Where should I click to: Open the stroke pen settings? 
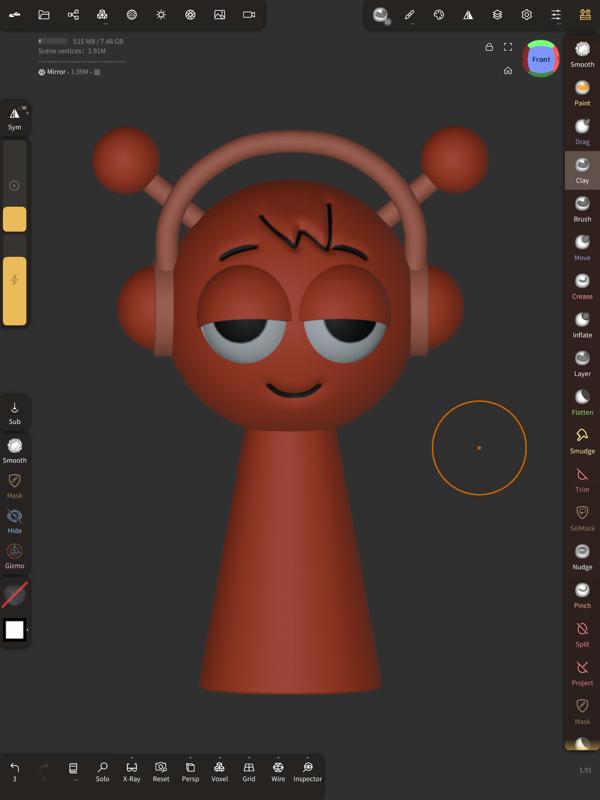pos(409,15)
